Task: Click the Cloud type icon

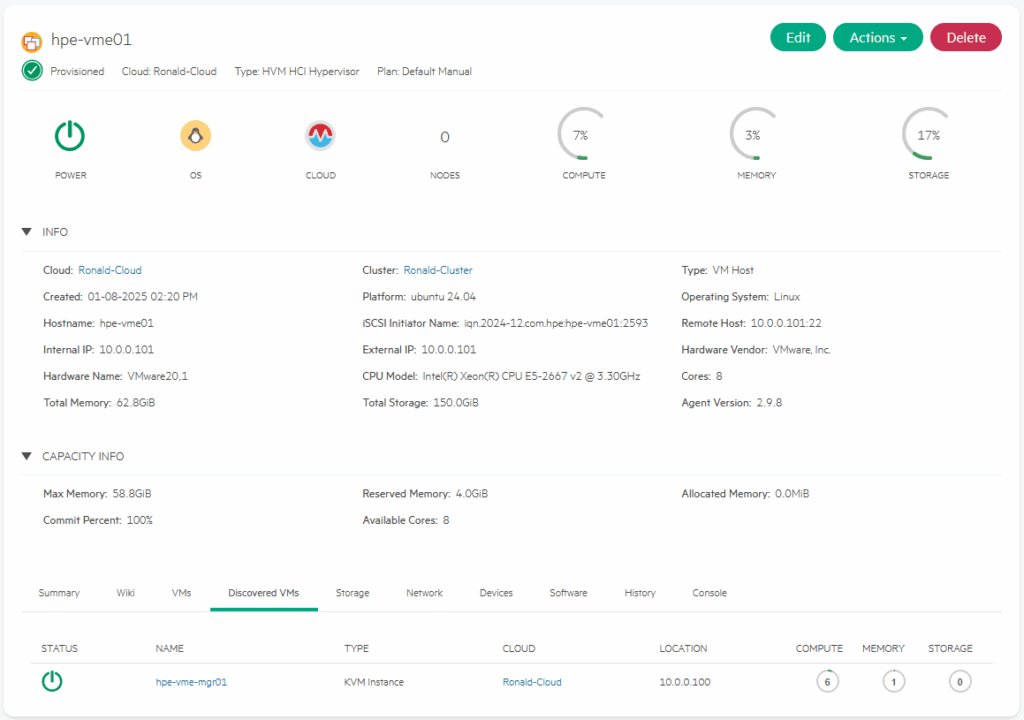Action: point(320,135)
